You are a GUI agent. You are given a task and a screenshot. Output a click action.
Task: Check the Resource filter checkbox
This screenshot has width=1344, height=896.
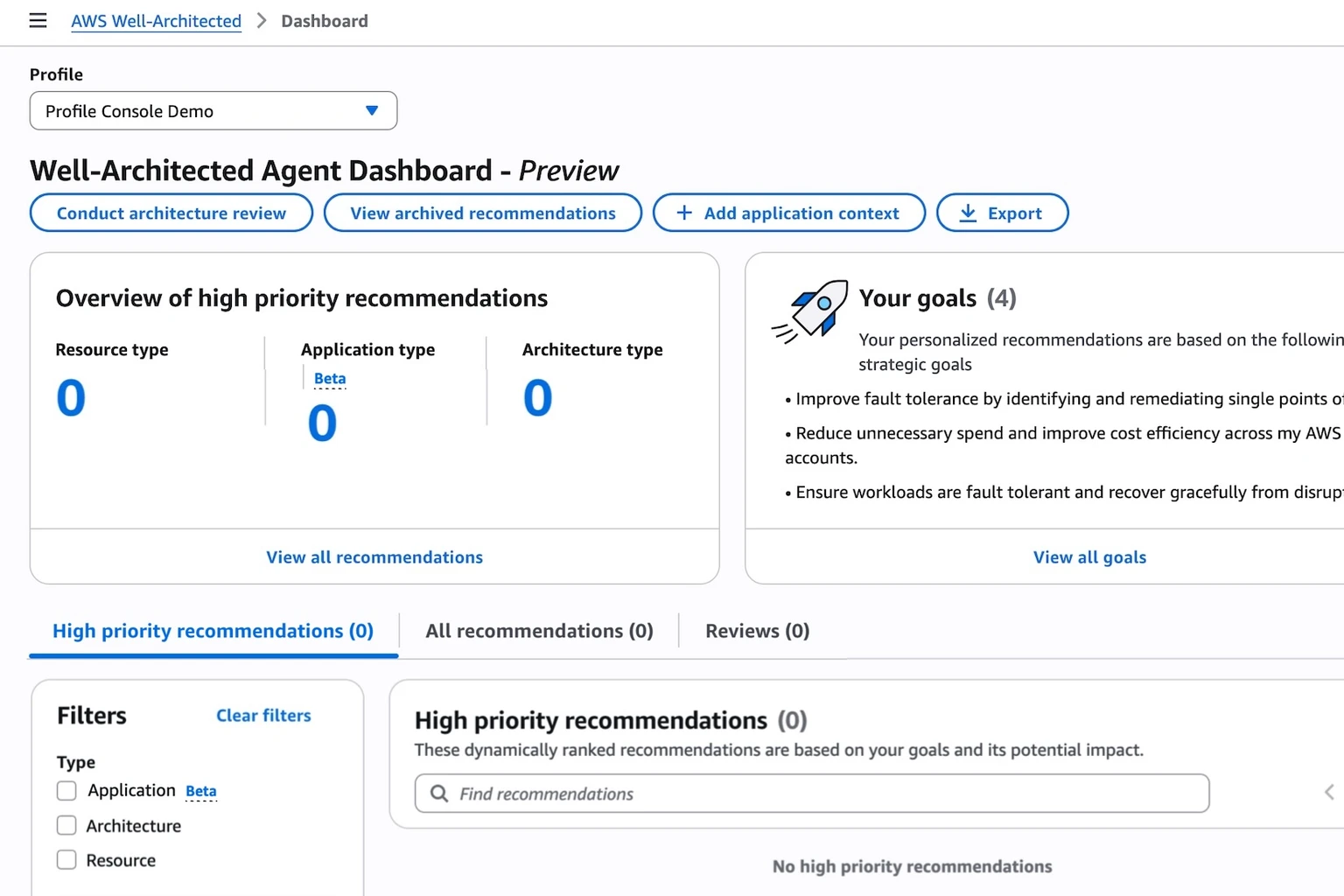tap(66, 860)
